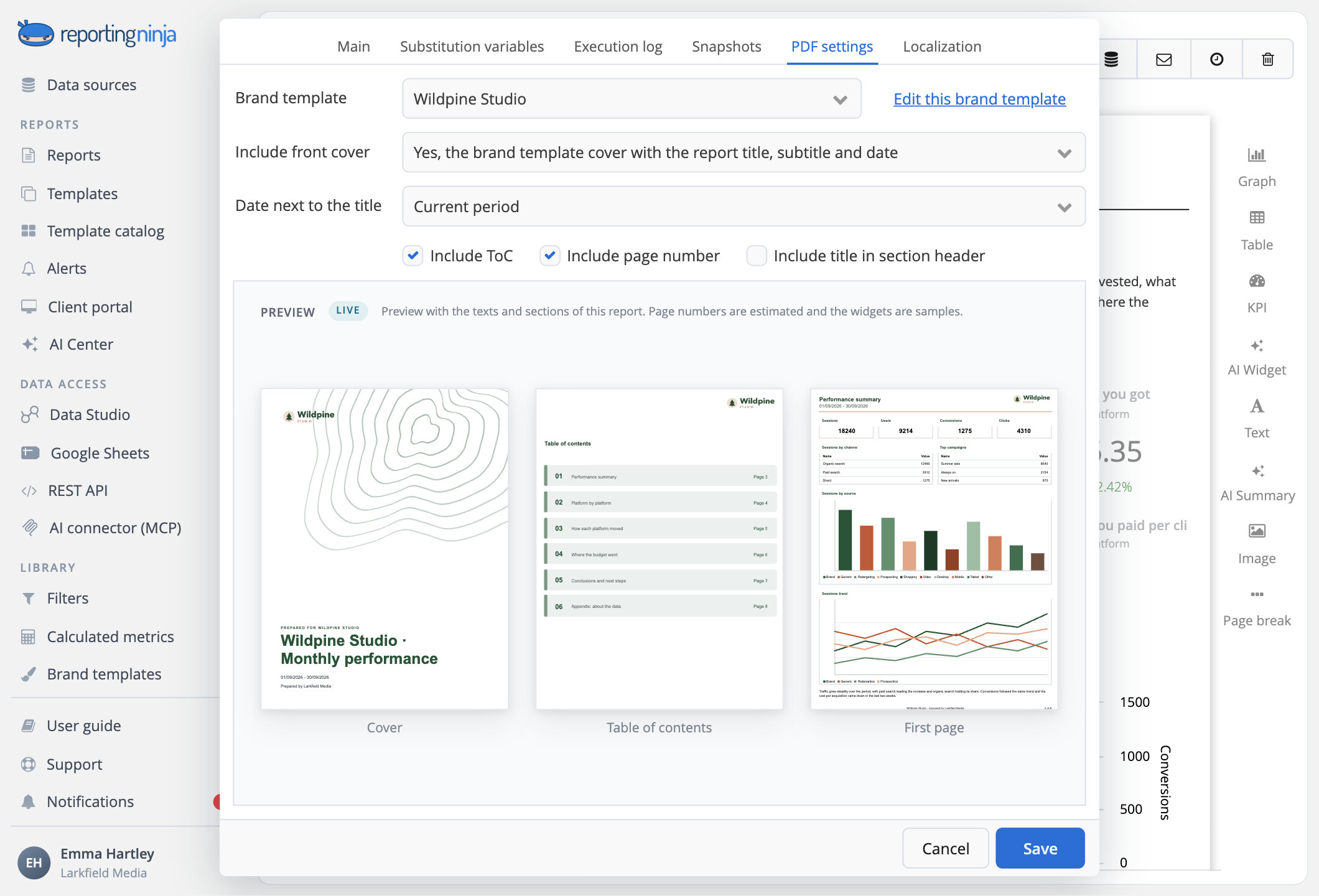Click the schedule clock toolbar icon
Viewport: 1319px width, 896px height.
pos(1217,59)
